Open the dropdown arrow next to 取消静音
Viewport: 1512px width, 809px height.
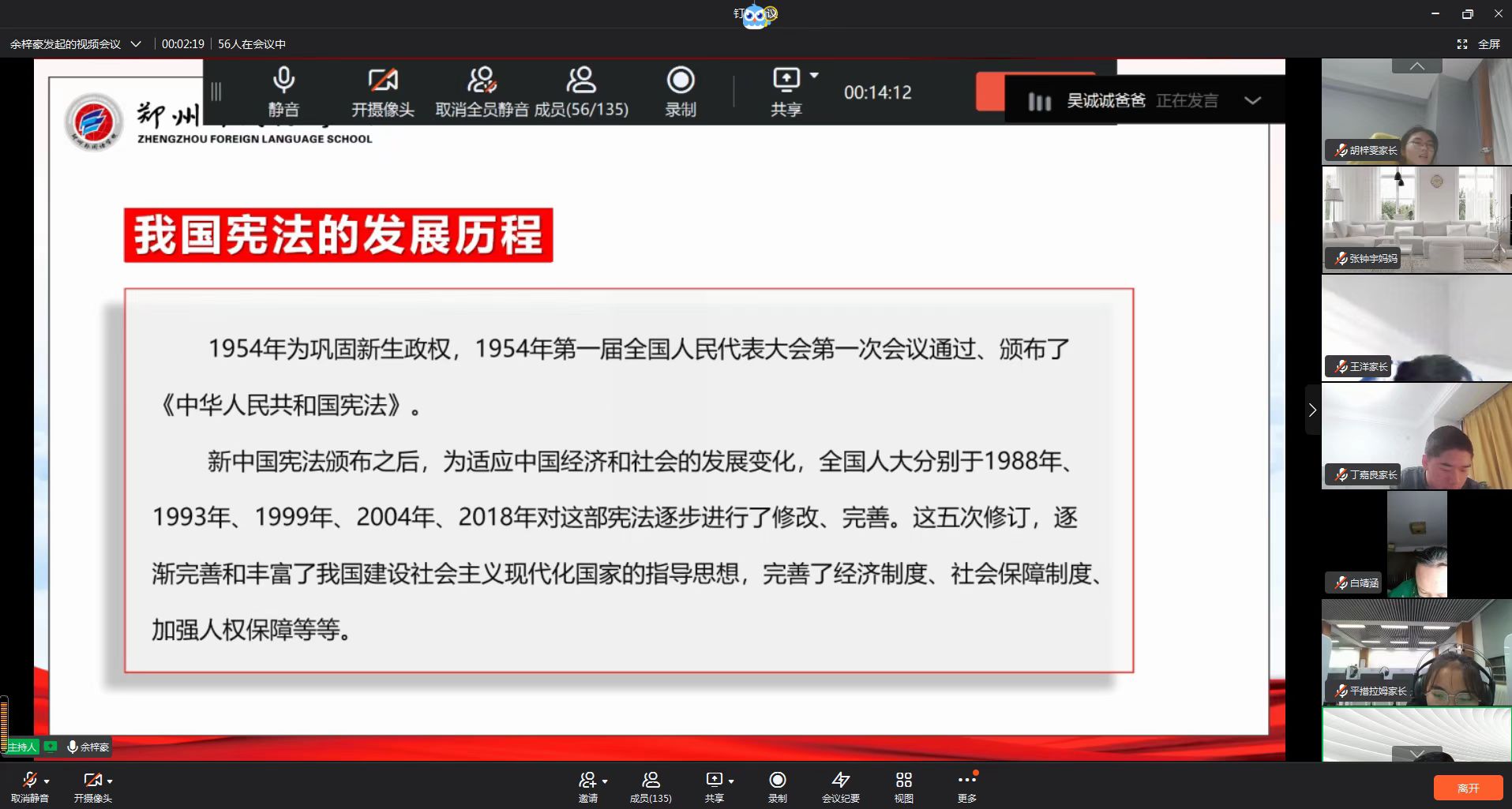(47, 781)
